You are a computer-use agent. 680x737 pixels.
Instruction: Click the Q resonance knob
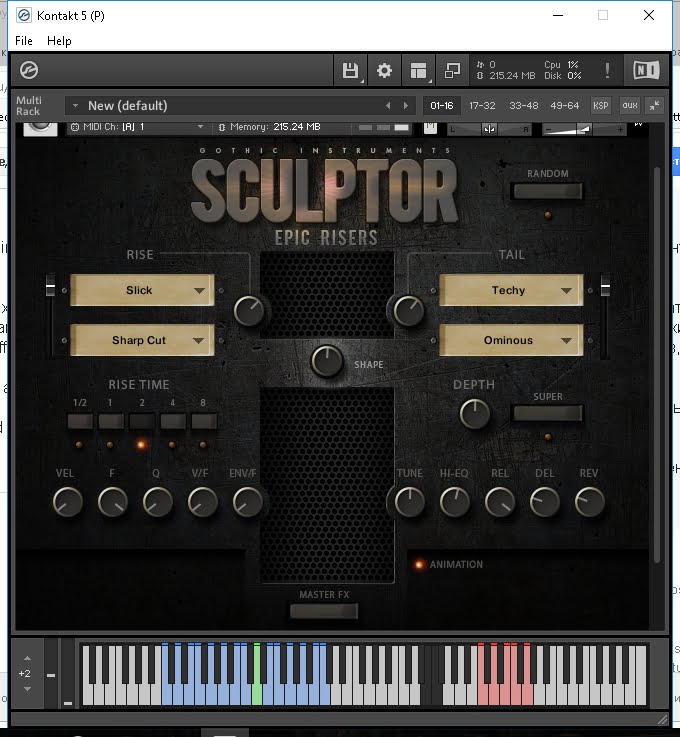tap(157, 502)
